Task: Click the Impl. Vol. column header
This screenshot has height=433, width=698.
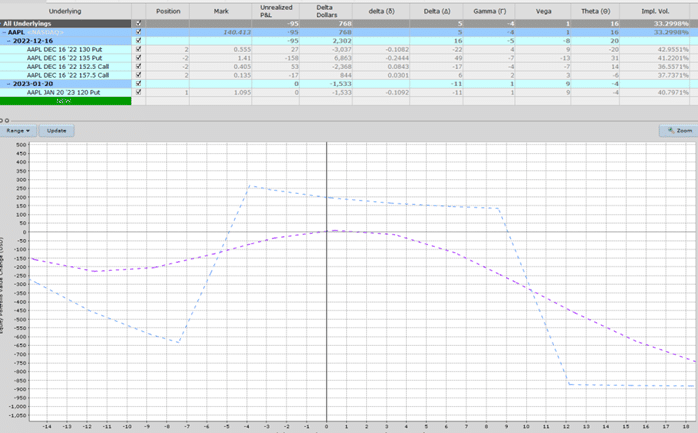Action: coord(655,11)
